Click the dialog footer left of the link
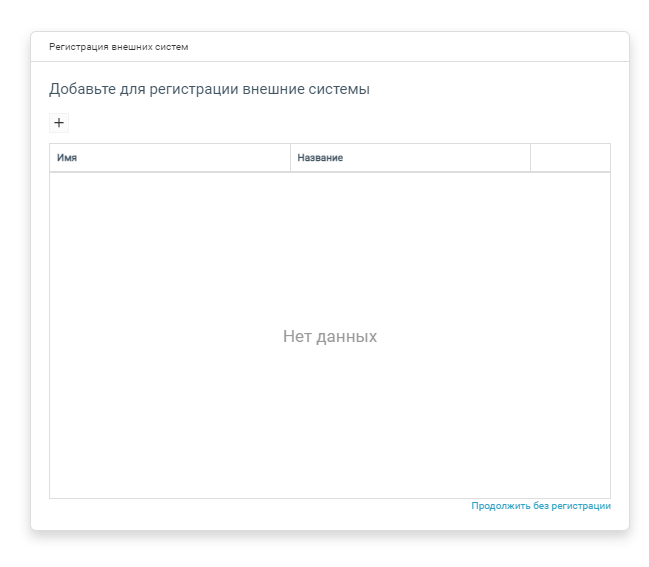 [x=250, y=512]
